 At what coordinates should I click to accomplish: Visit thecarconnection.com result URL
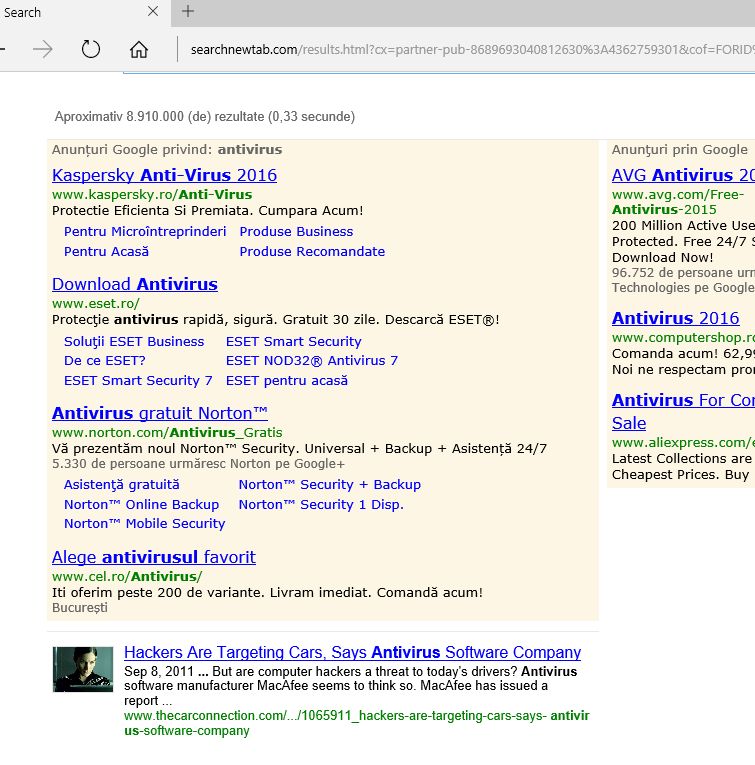[357, 723]
